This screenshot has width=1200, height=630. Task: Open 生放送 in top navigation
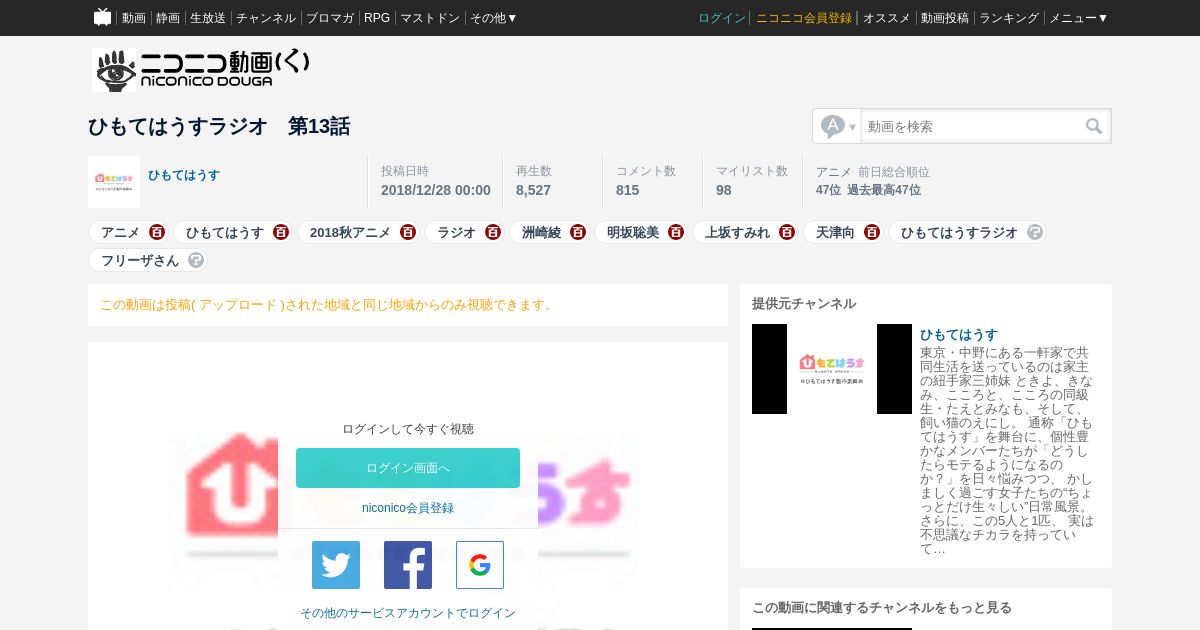[x=208, y=18]
